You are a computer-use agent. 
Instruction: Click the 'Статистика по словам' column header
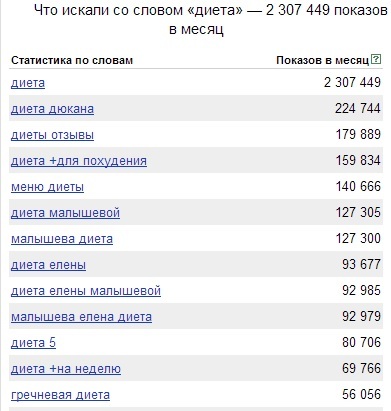coord(72,60)
